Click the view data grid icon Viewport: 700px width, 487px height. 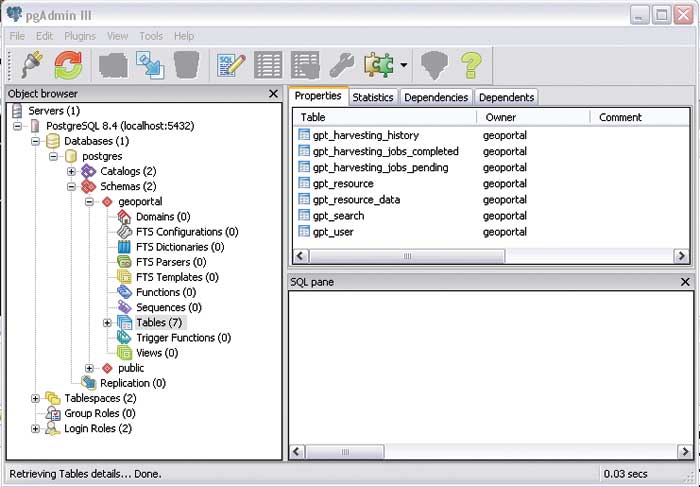[x=268, y=66]
